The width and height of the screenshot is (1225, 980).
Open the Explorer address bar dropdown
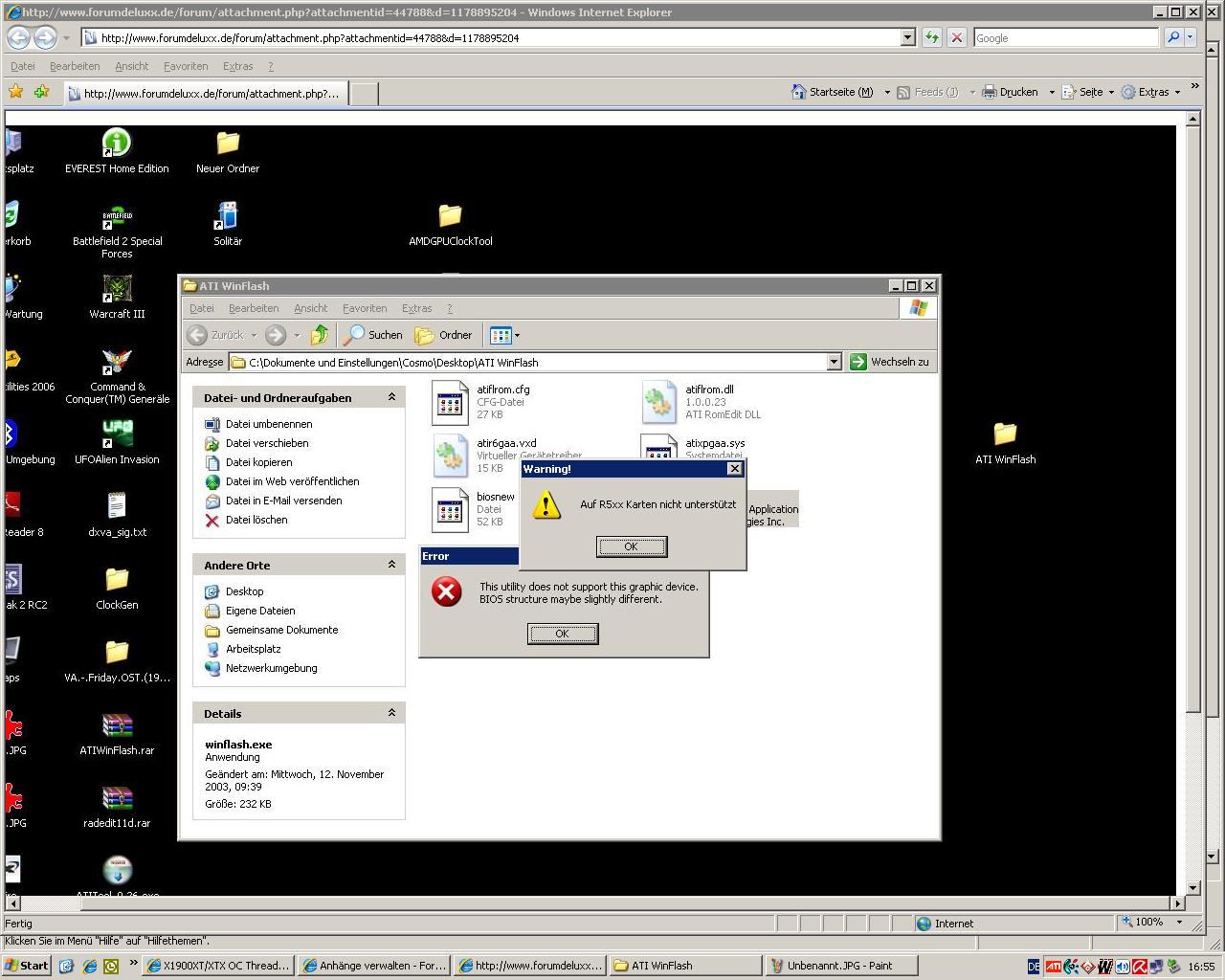(x=834, y=362)
